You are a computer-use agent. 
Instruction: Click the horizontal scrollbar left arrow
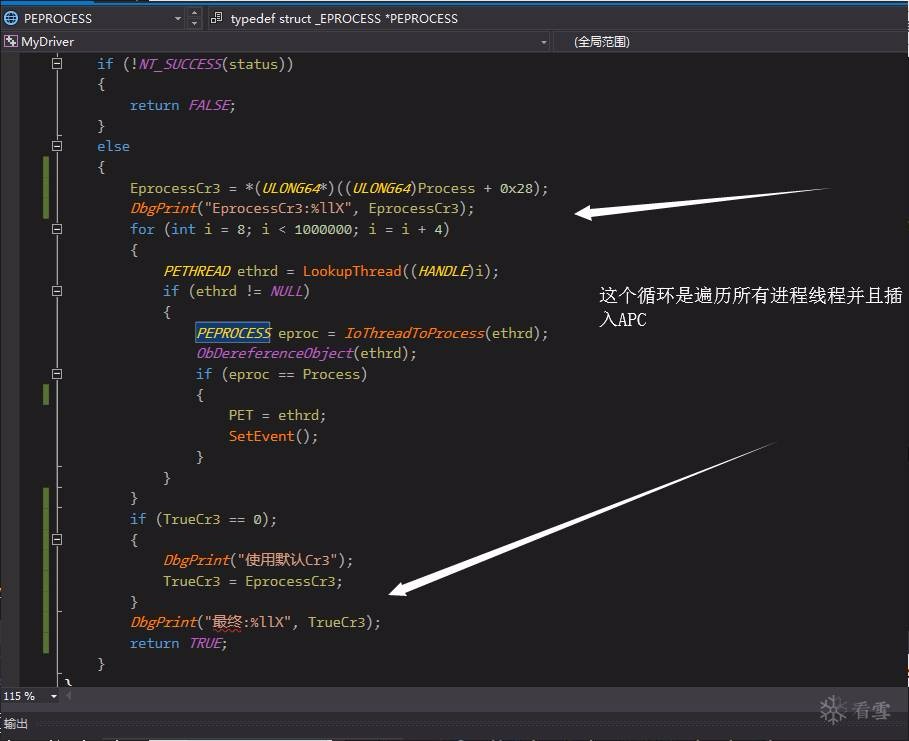tap(69, 695)
